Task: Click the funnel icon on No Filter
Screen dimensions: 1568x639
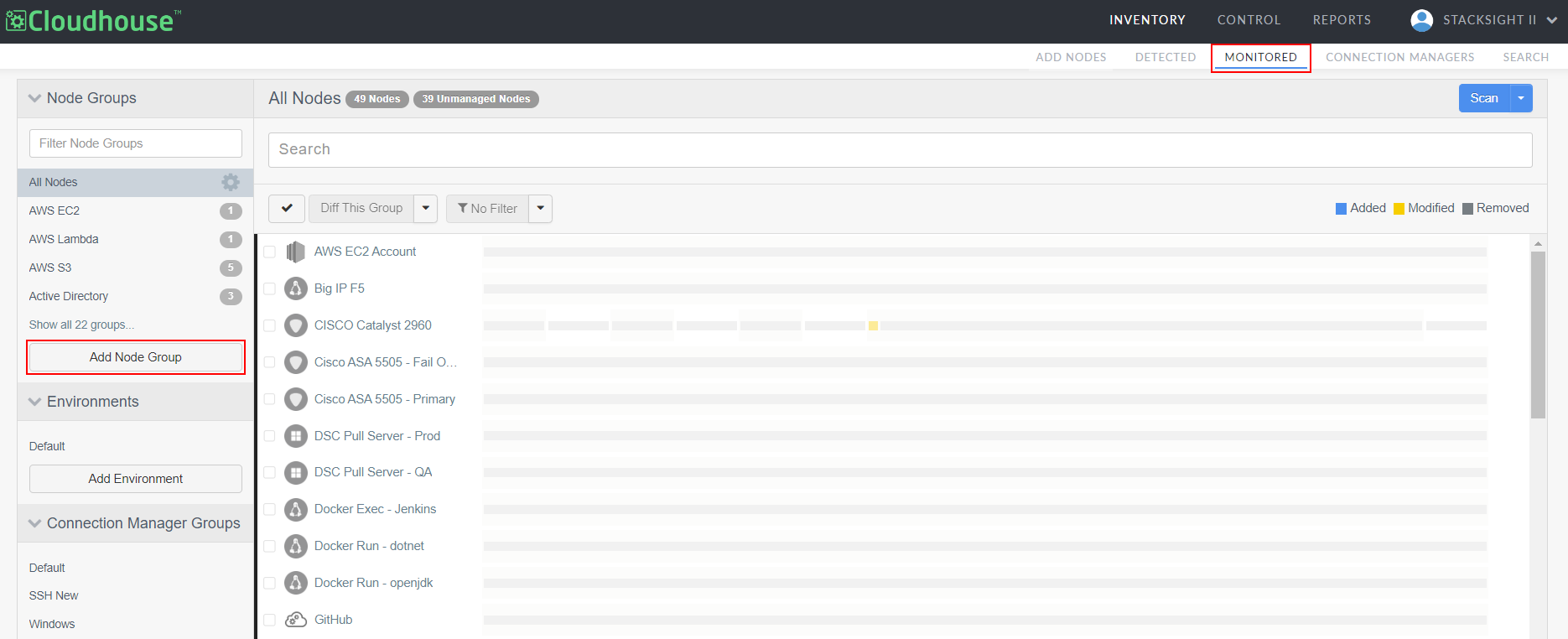Action: point(462,208)
